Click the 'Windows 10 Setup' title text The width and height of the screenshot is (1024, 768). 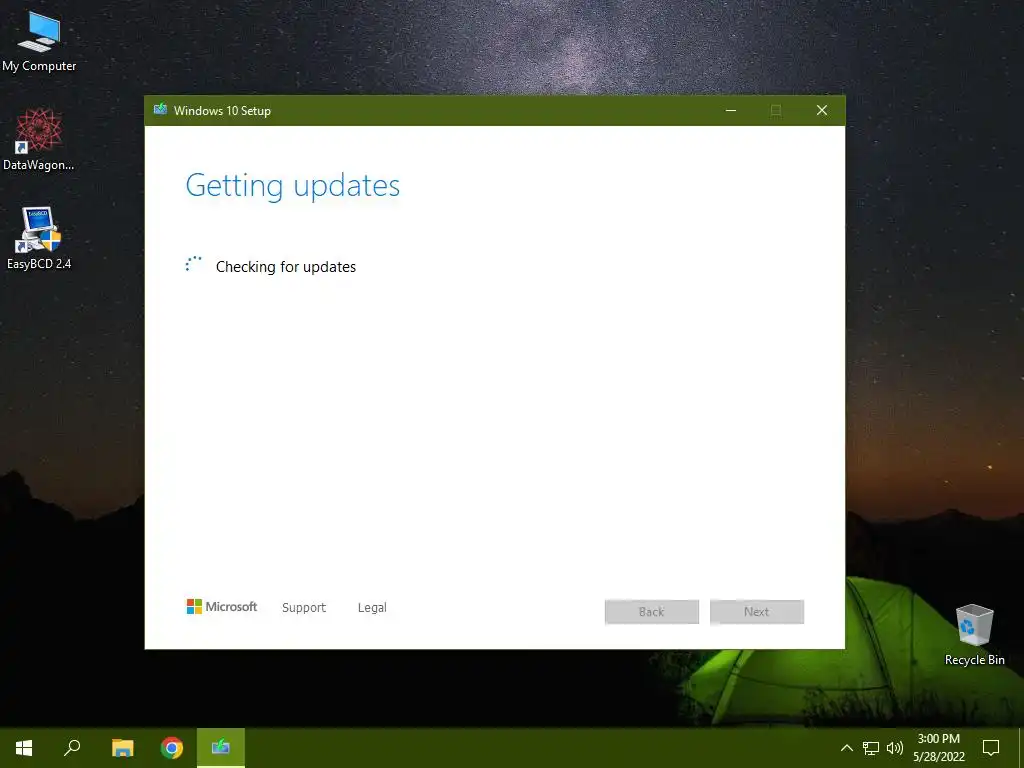coord(222,110)
